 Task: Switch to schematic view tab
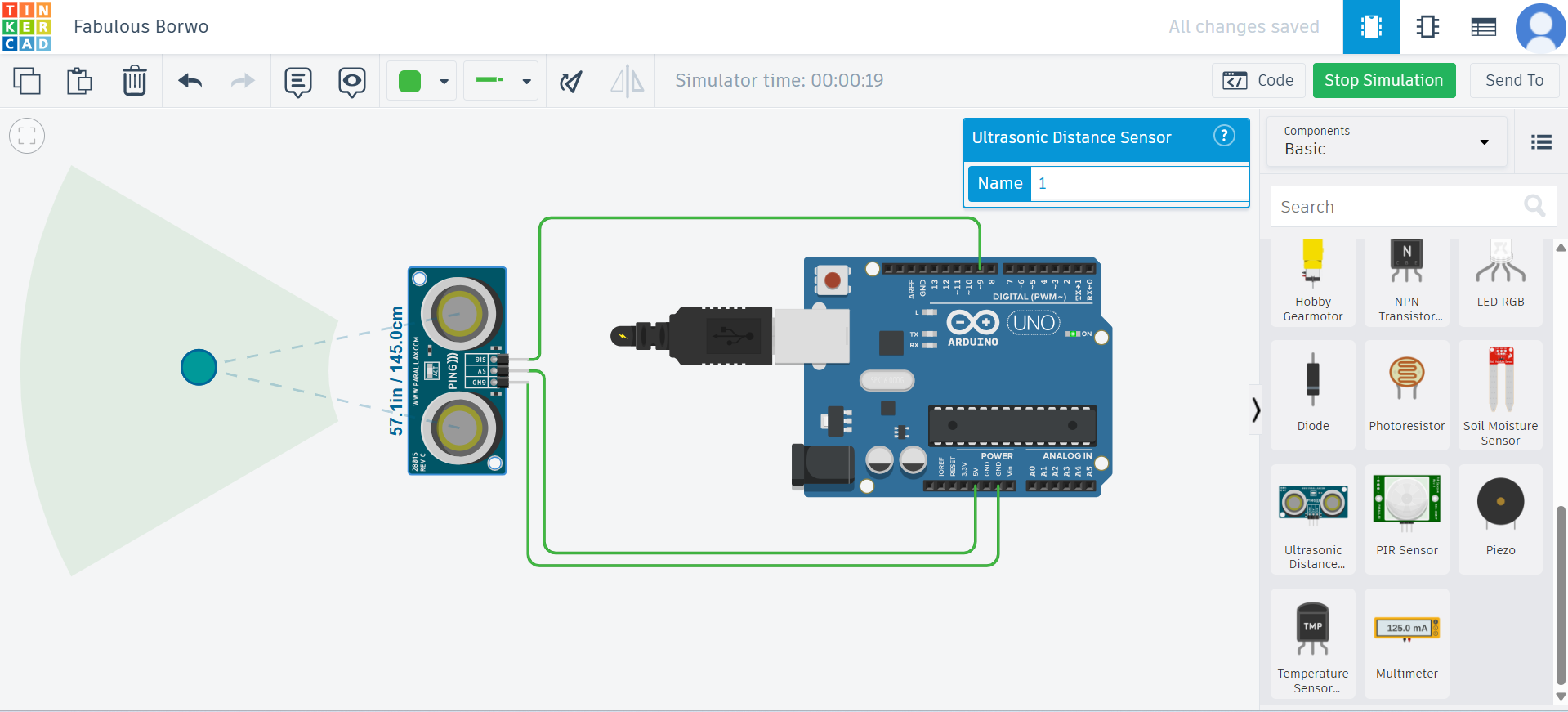click(1427, 27)
